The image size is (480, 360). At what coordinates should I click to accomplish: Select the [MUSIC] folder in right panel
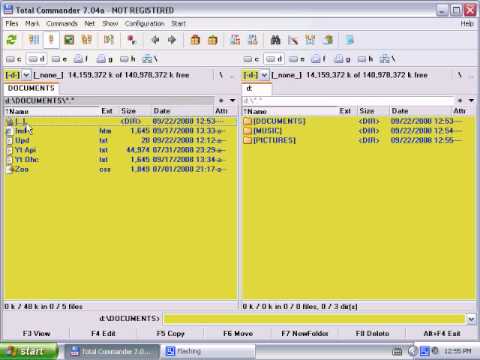point(358,131)
